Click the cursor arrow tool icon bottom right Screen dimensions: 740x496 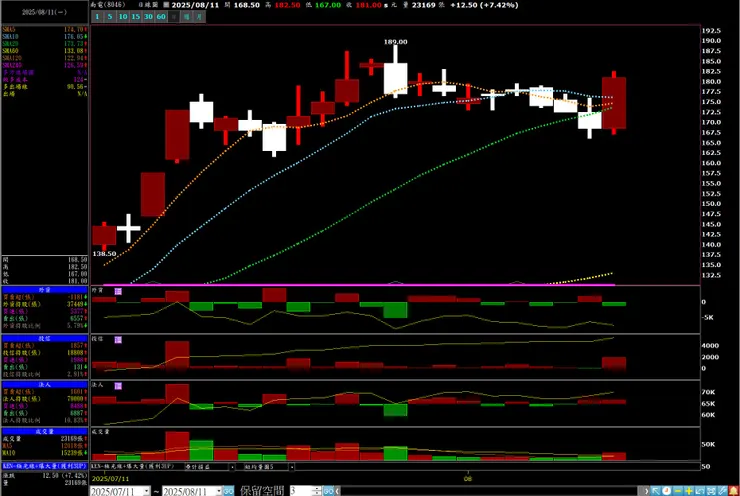pyautogui.click(x=656, y=491)
